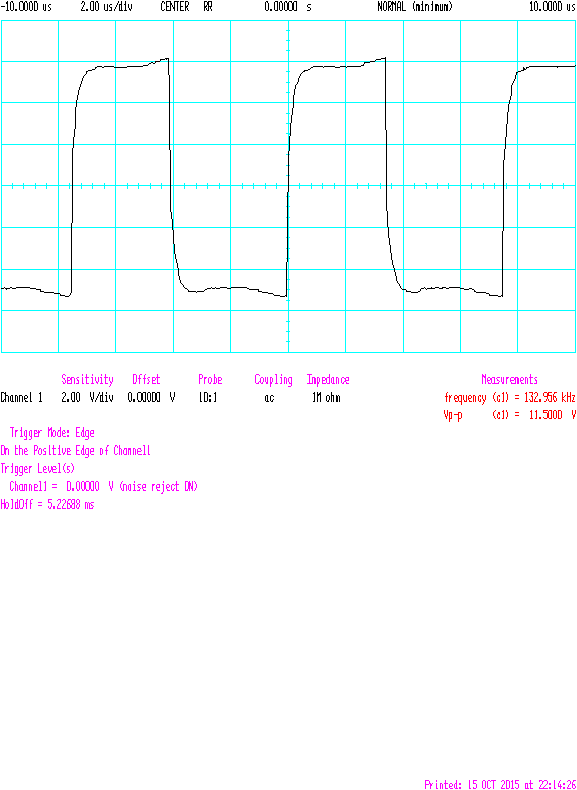Click the Offset column header
The height and width of the screenshot is (790, 577).
click(146, 379)
